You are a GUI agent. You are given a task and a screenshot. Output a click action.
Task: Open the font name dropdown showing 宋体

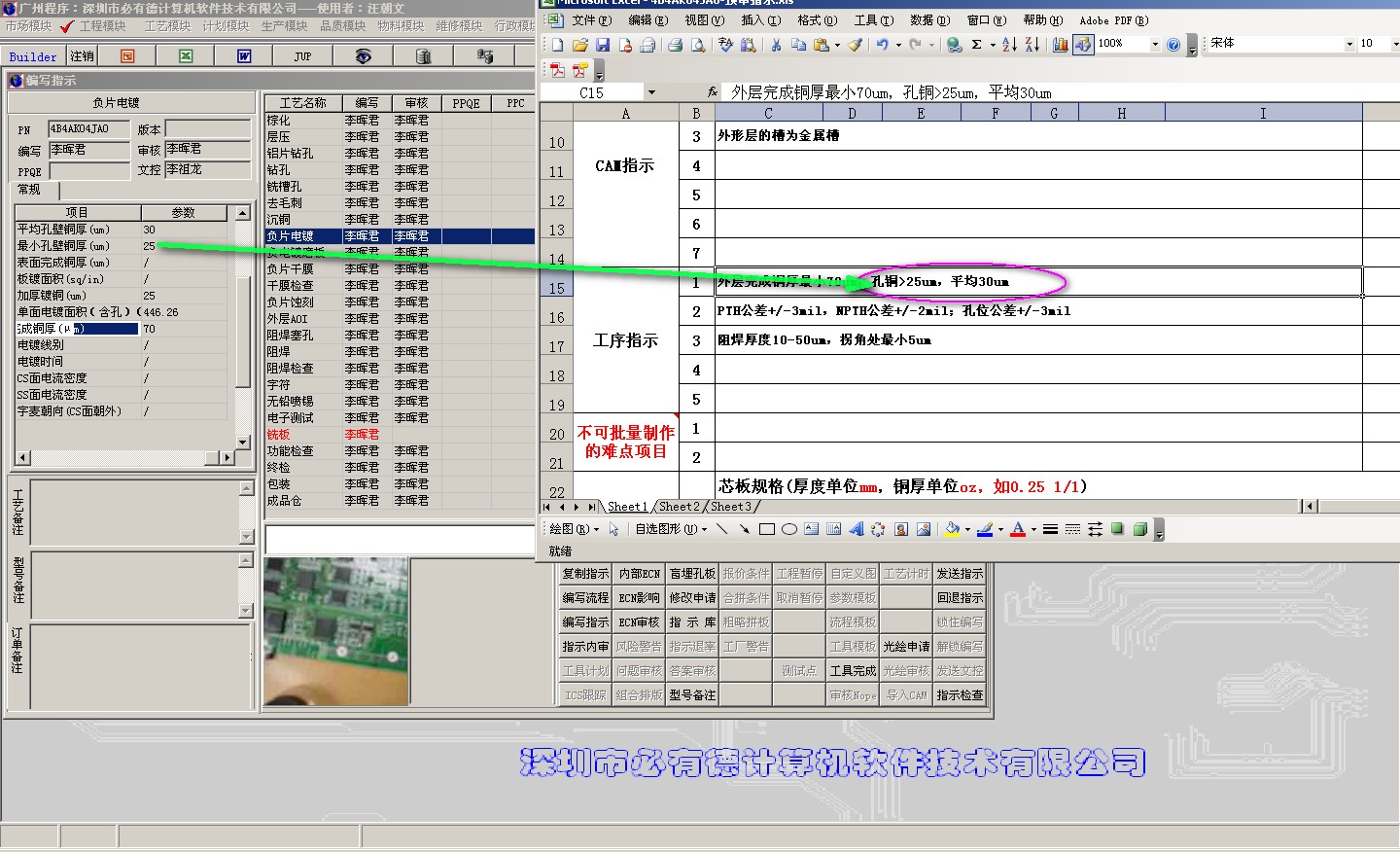[1349, 44]
